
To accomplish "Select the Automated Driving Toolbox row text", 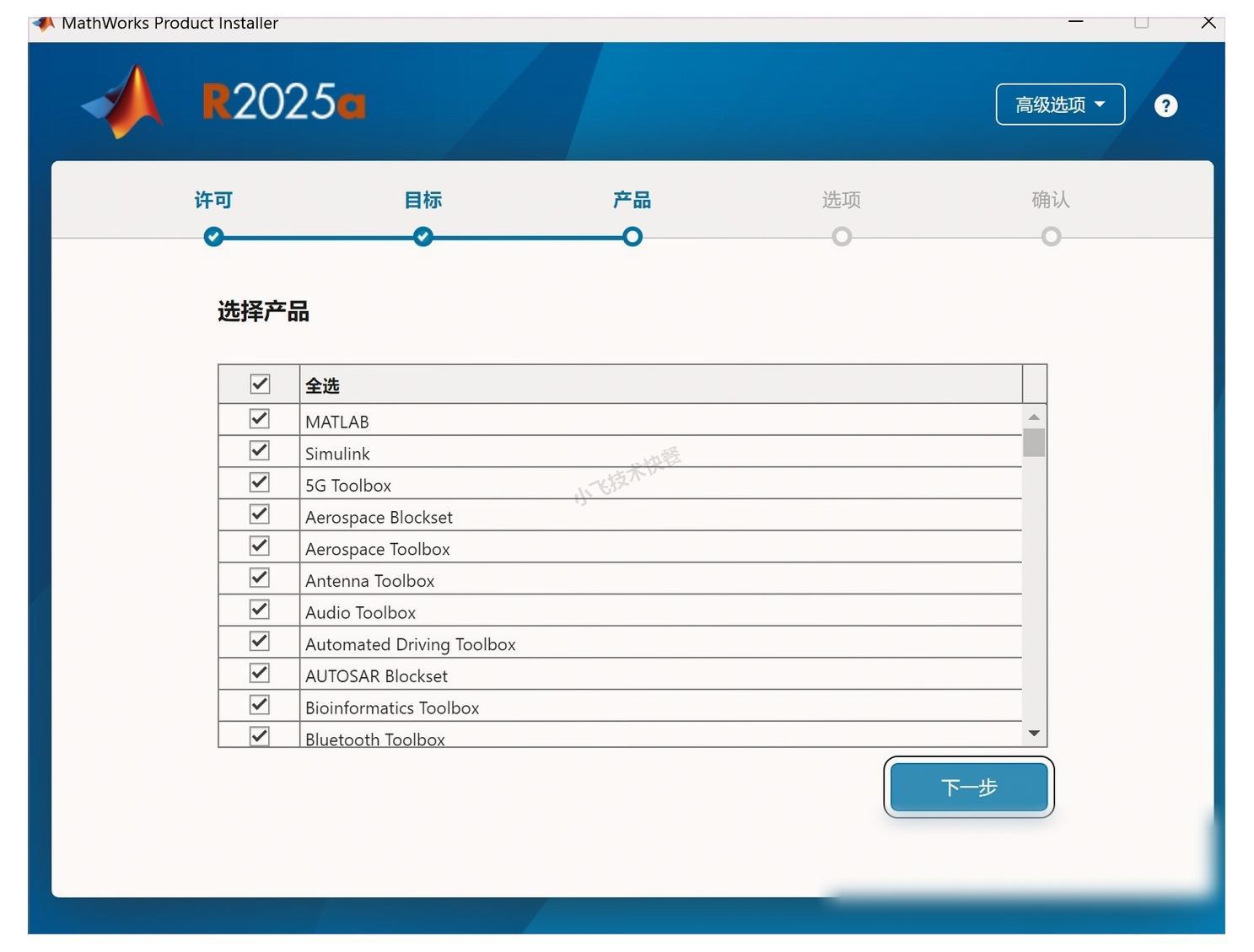I will point(411,644).
